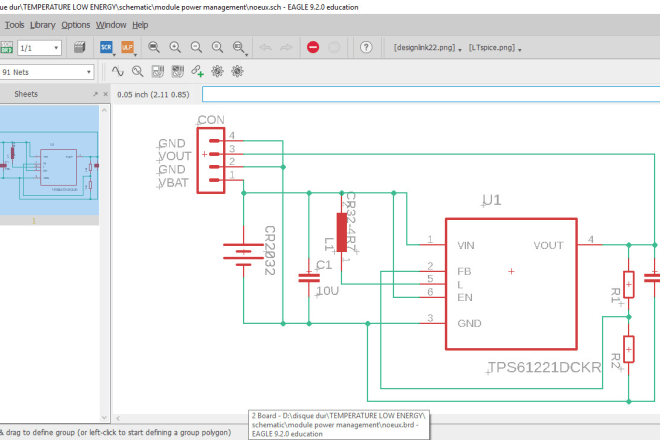
Task: Click the 10U capacitor value text
Action: [x=327, y=291]
